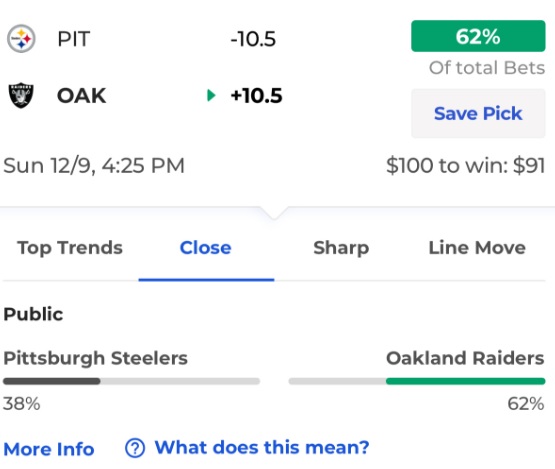Click the PIT team abbreviation

click(x=74, y=39)
